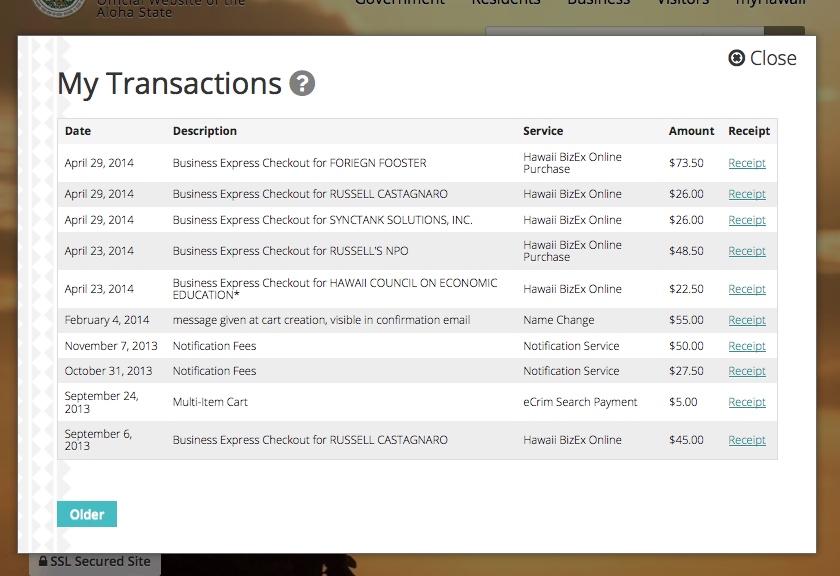Click Business Express Checkout for SYNCTANK SOLUTIONS text
Viewport: 840px width, 576px height.
pos(322,220)
